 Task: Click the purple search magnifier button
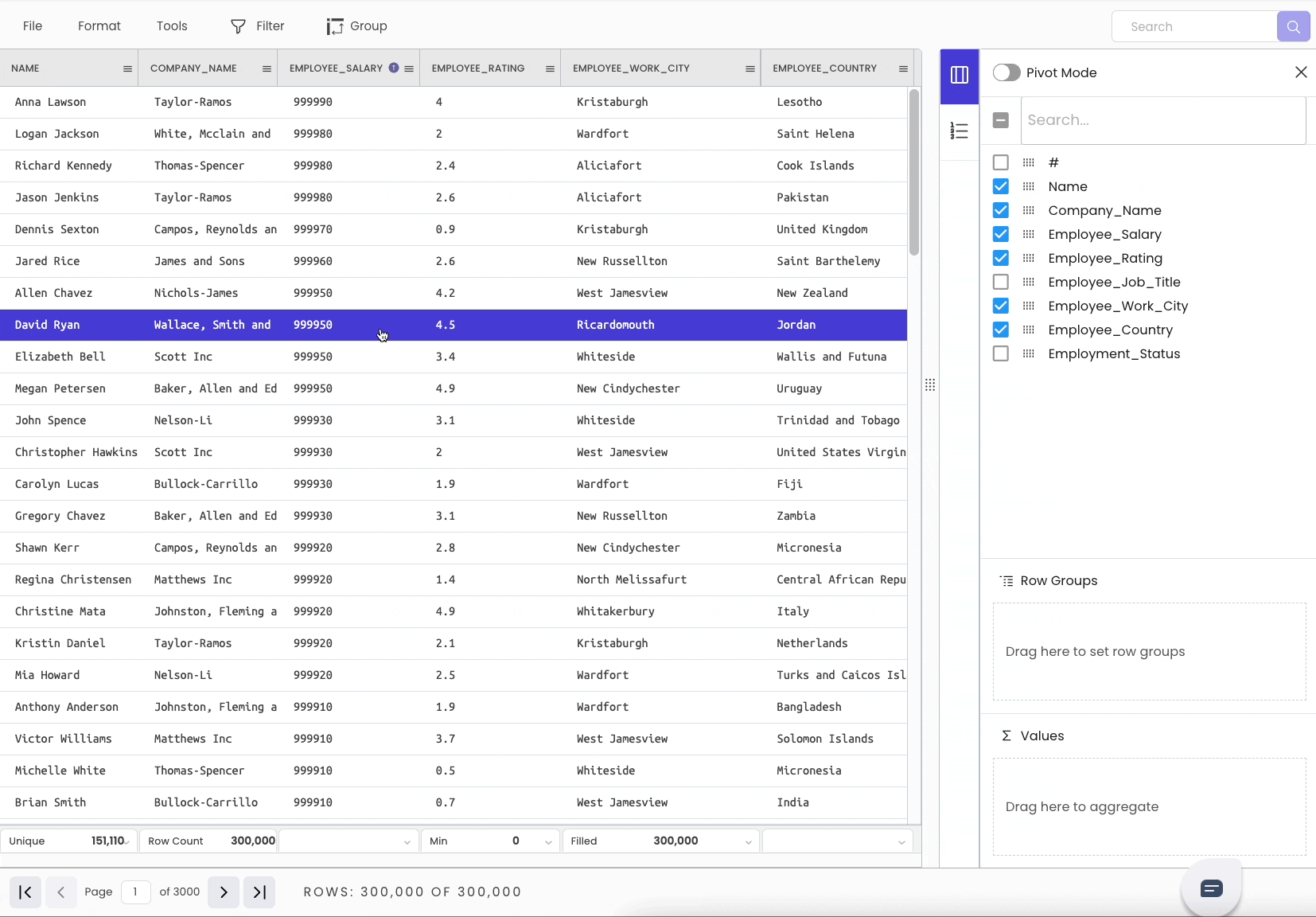point(1293,26)
